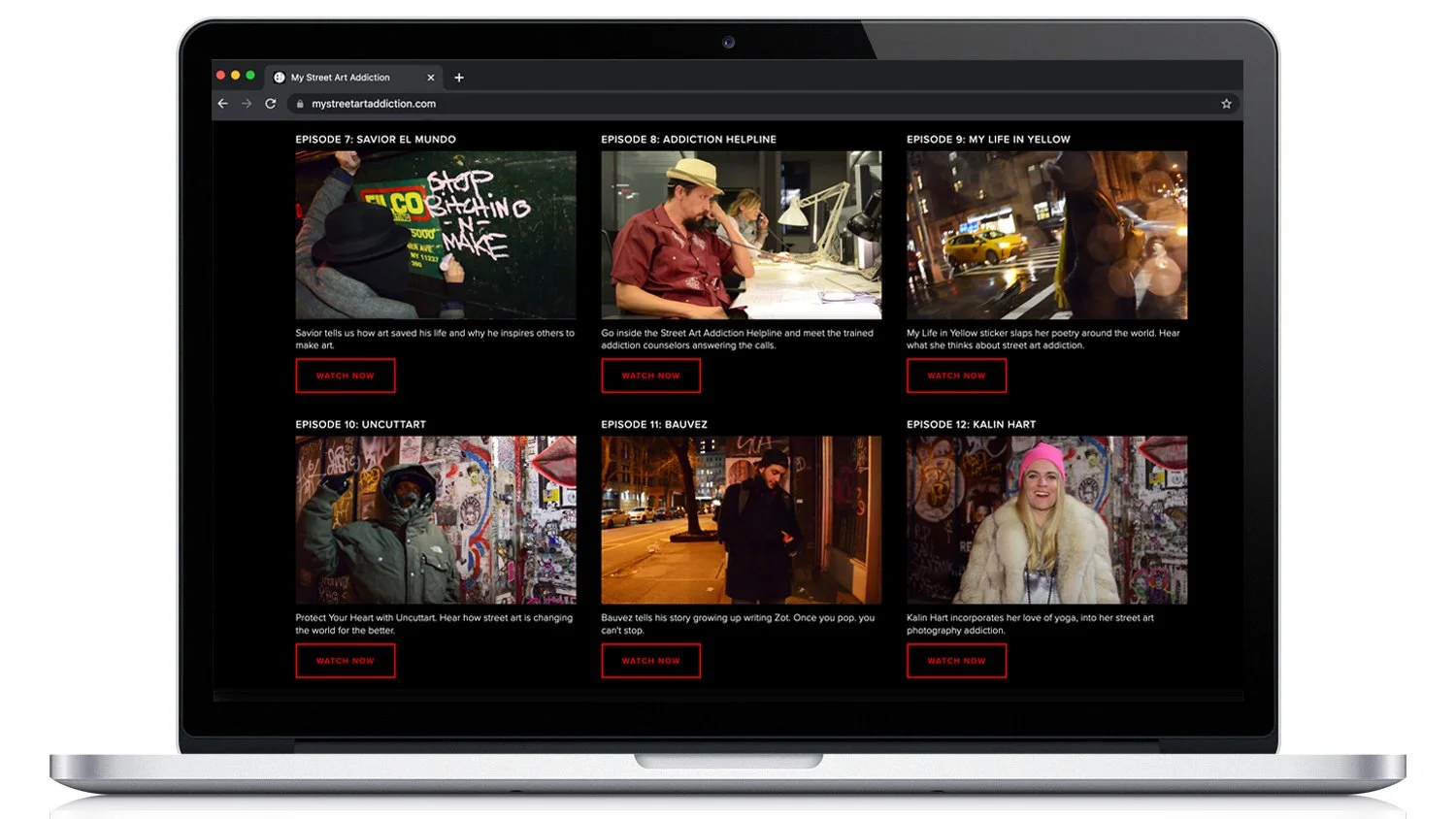This screenshot has height=819, width=1456.
Task: Open the My Life in Yellow thumbnail
Action: pos(1047,235)
